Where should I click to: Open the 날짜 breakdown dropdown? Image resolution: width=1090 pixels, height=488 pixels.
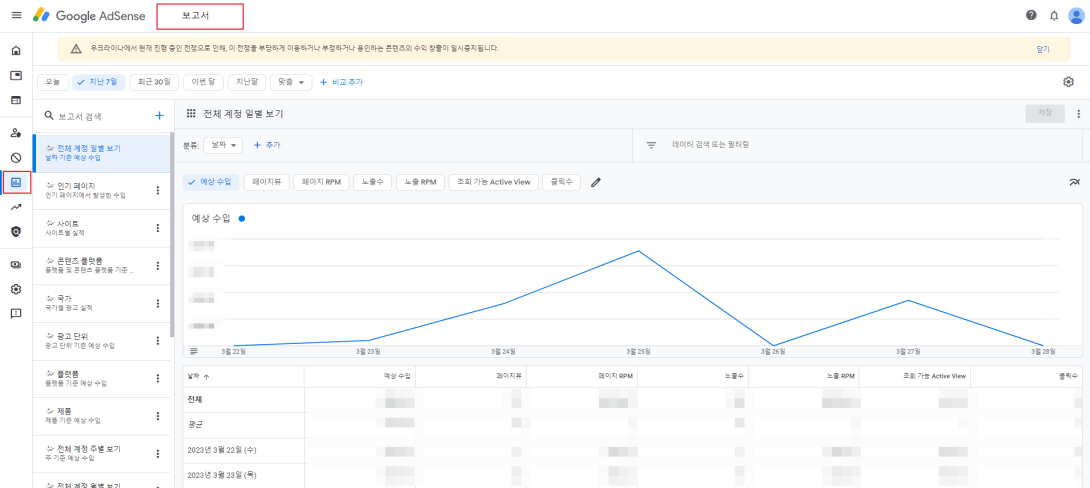223,145
